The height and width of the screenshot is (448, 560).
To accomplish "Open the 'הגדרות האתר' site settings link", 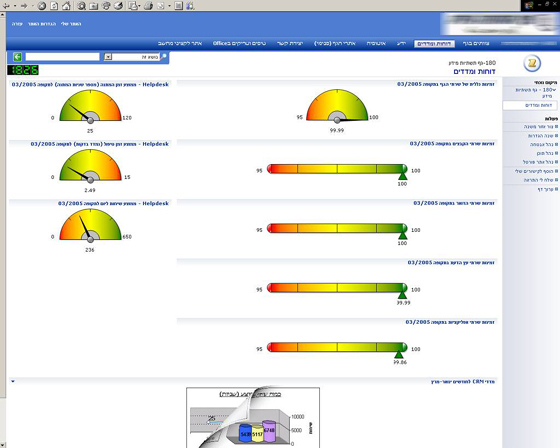I will pyautogui.click(x=42, y=24).
